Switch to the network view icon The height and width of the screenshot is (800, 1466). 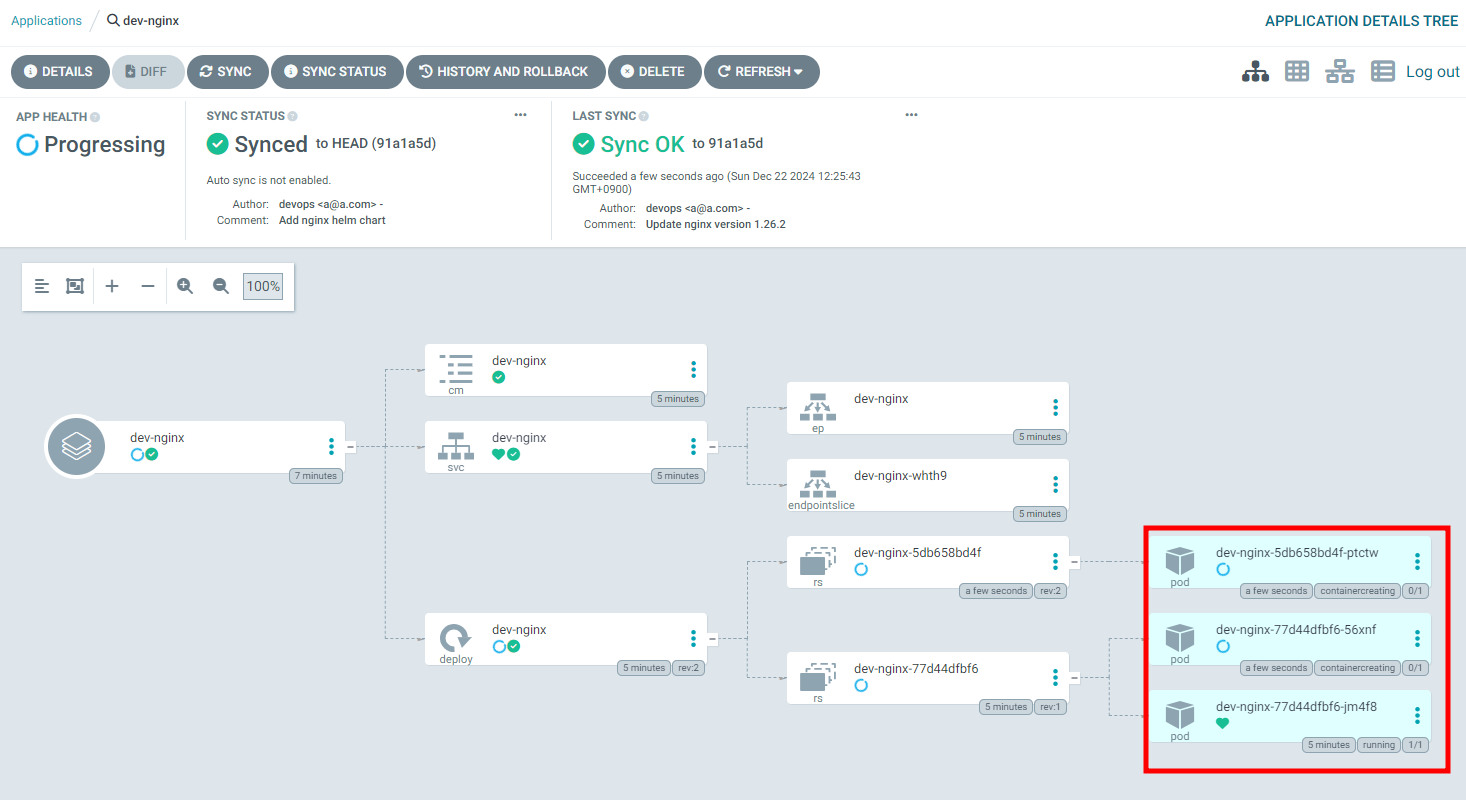pyautogui.click(x=1340, y=72)
